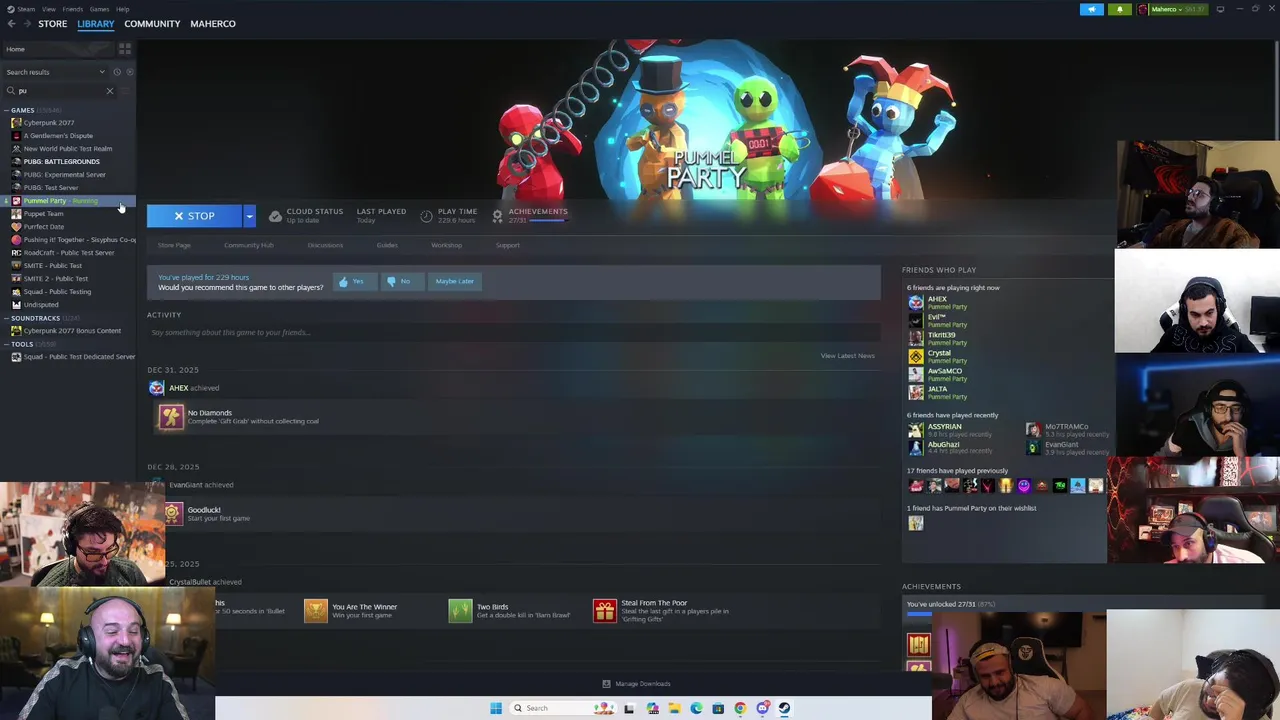The width and height of the screenshot is (1280, 720).
Task: Open the Windows Start button
Action: coord(495,708)
